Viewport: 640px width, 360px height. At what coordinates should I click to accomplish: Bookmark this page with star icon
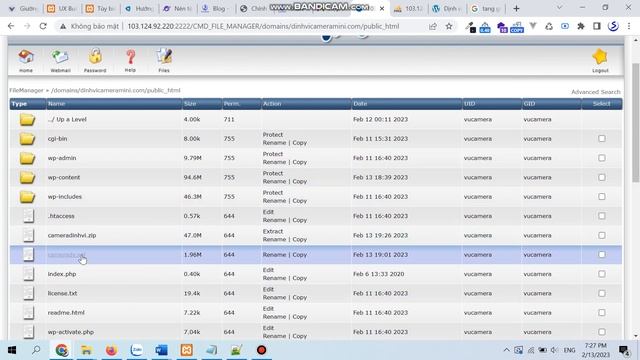pyautogui.click(x=449, y=26)
